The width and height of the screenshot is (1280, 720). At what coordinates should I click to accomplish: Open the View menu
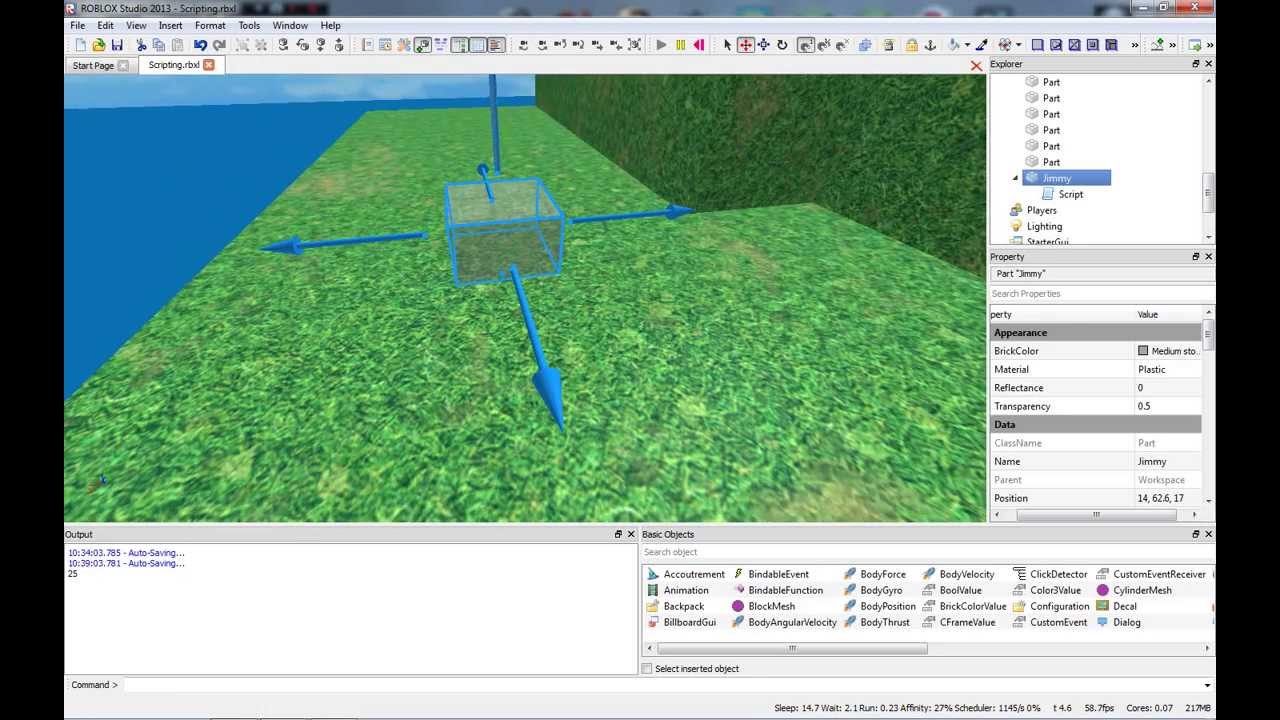pos(136,25)
